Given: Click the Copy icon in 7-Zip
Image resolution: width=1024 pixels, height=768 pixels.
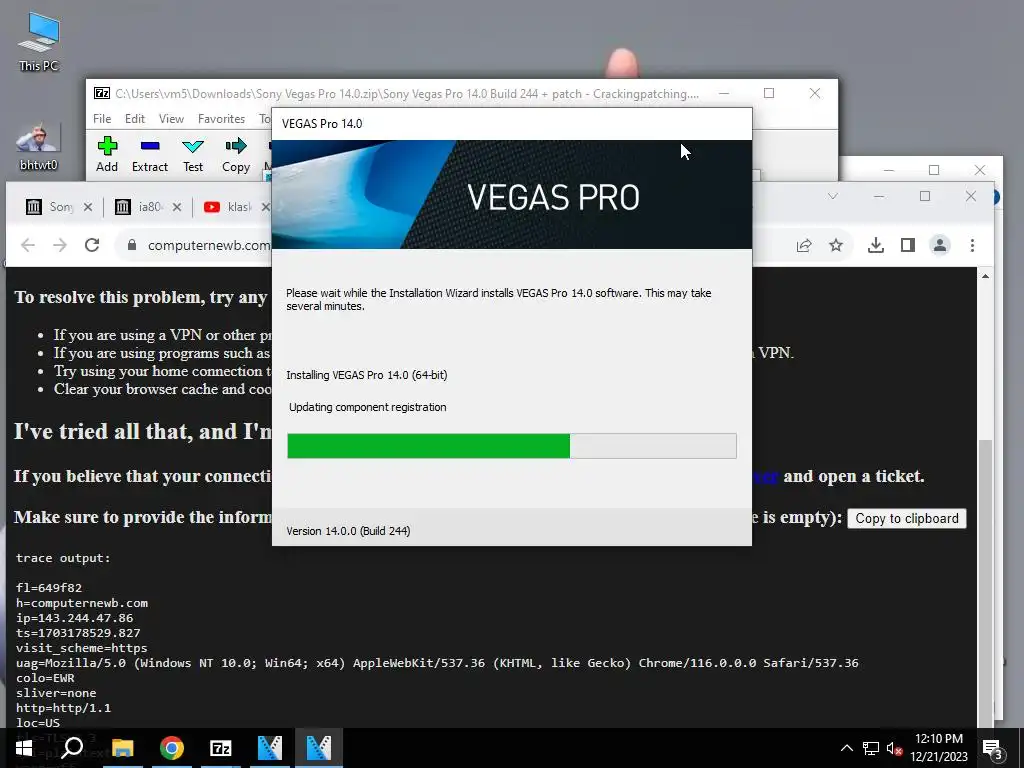Looking at the screenshot, I should [x=236, y=155].
